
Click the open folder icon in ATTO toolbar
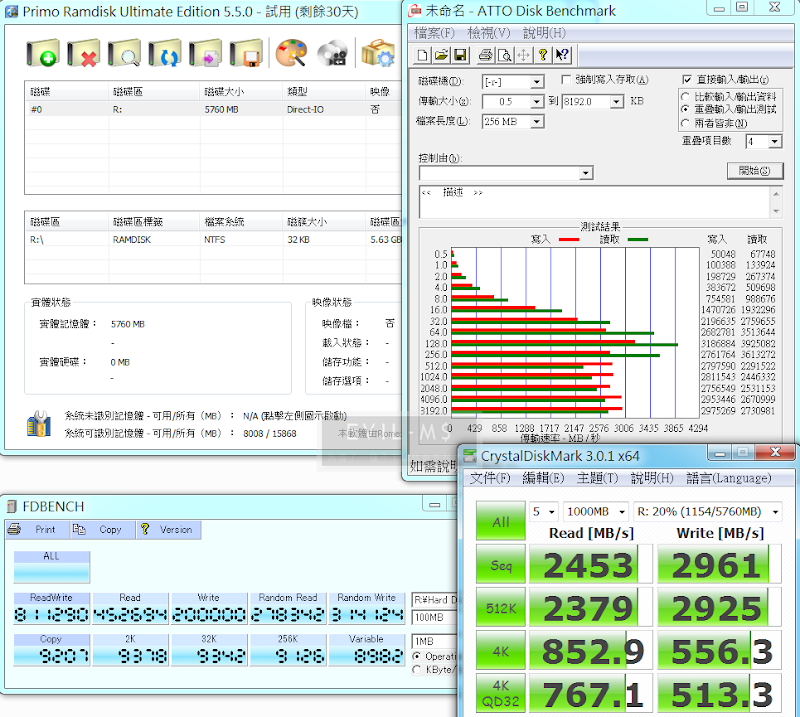(x=441, y=55)
